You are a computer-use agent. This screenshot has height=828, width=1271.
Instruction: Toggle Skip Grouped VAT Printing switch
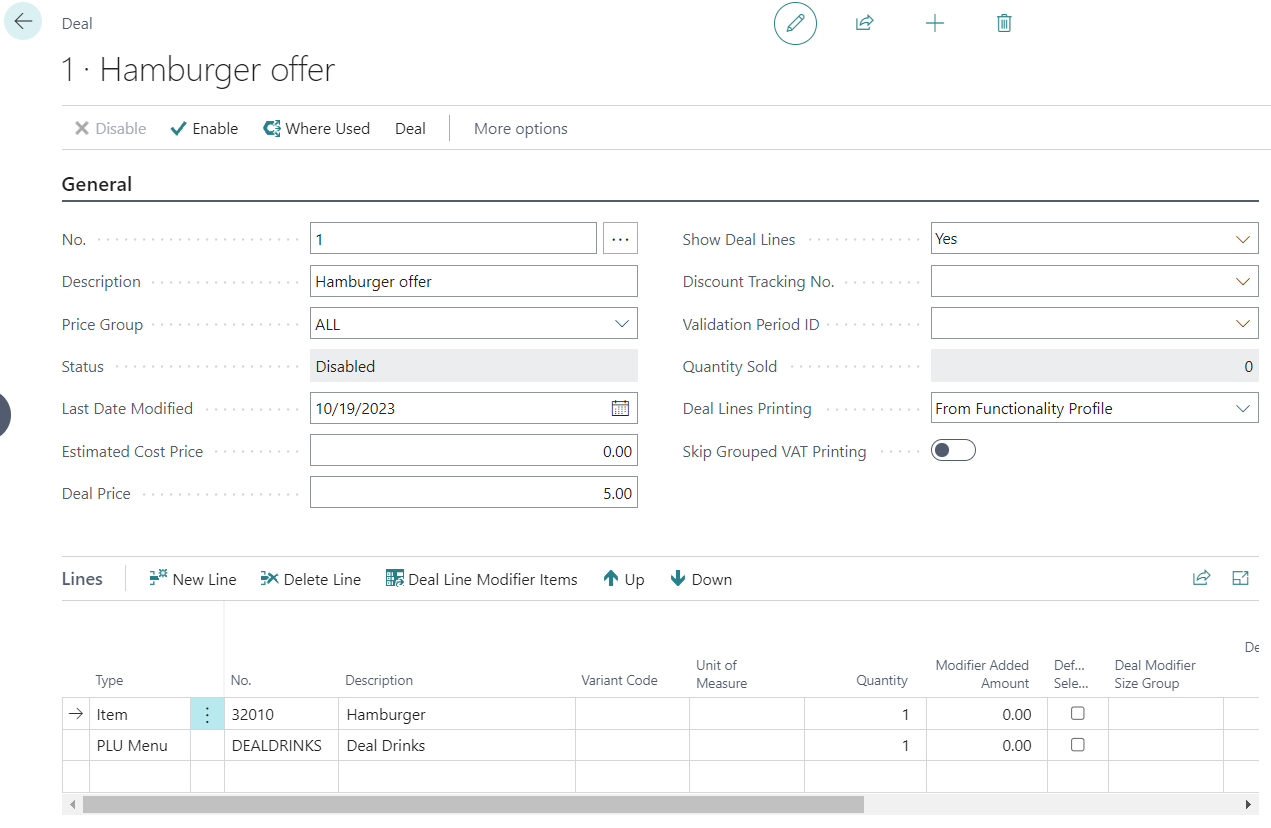953,451
